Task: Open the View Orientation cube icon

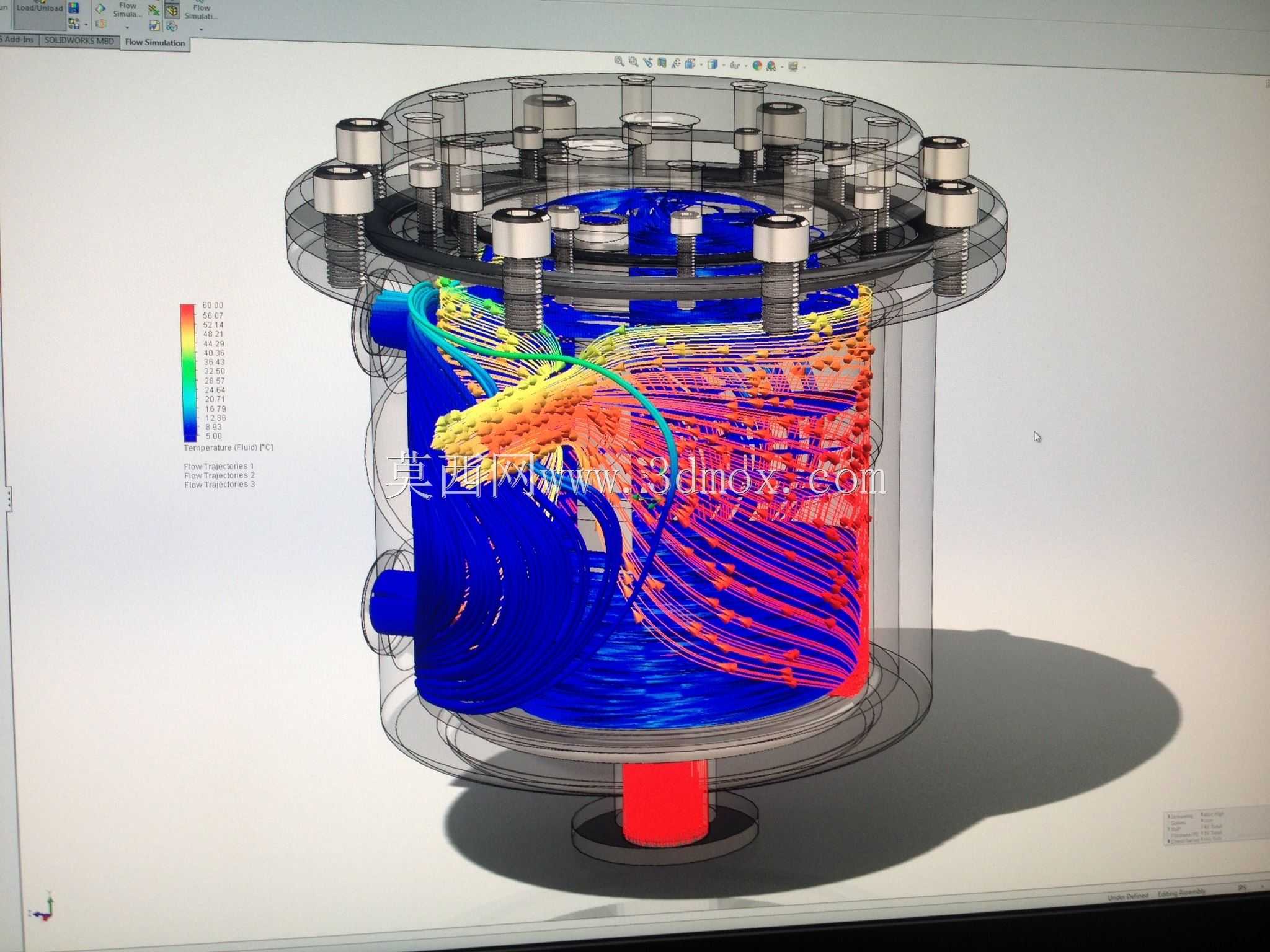Action: pyautogui.click(x=690, y=64)
